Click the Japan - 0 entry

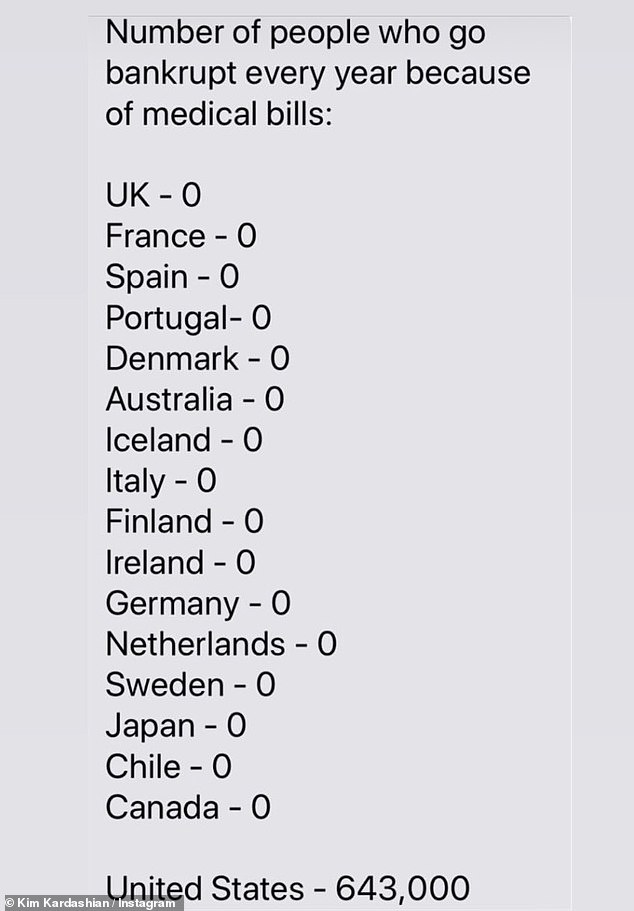tap(175, 725)
